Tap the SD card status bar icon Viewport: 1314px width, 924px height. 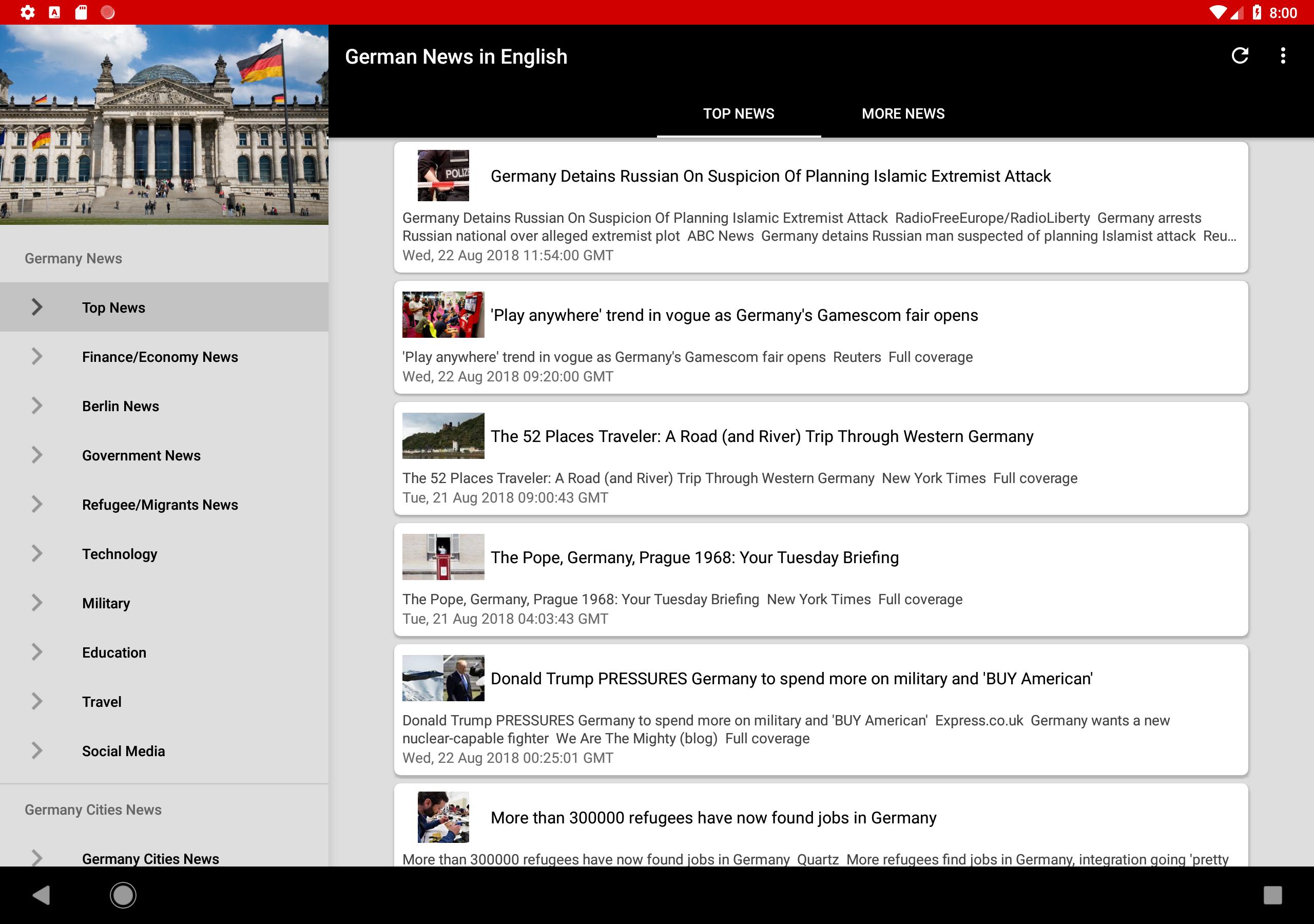[x=81, y=12]
